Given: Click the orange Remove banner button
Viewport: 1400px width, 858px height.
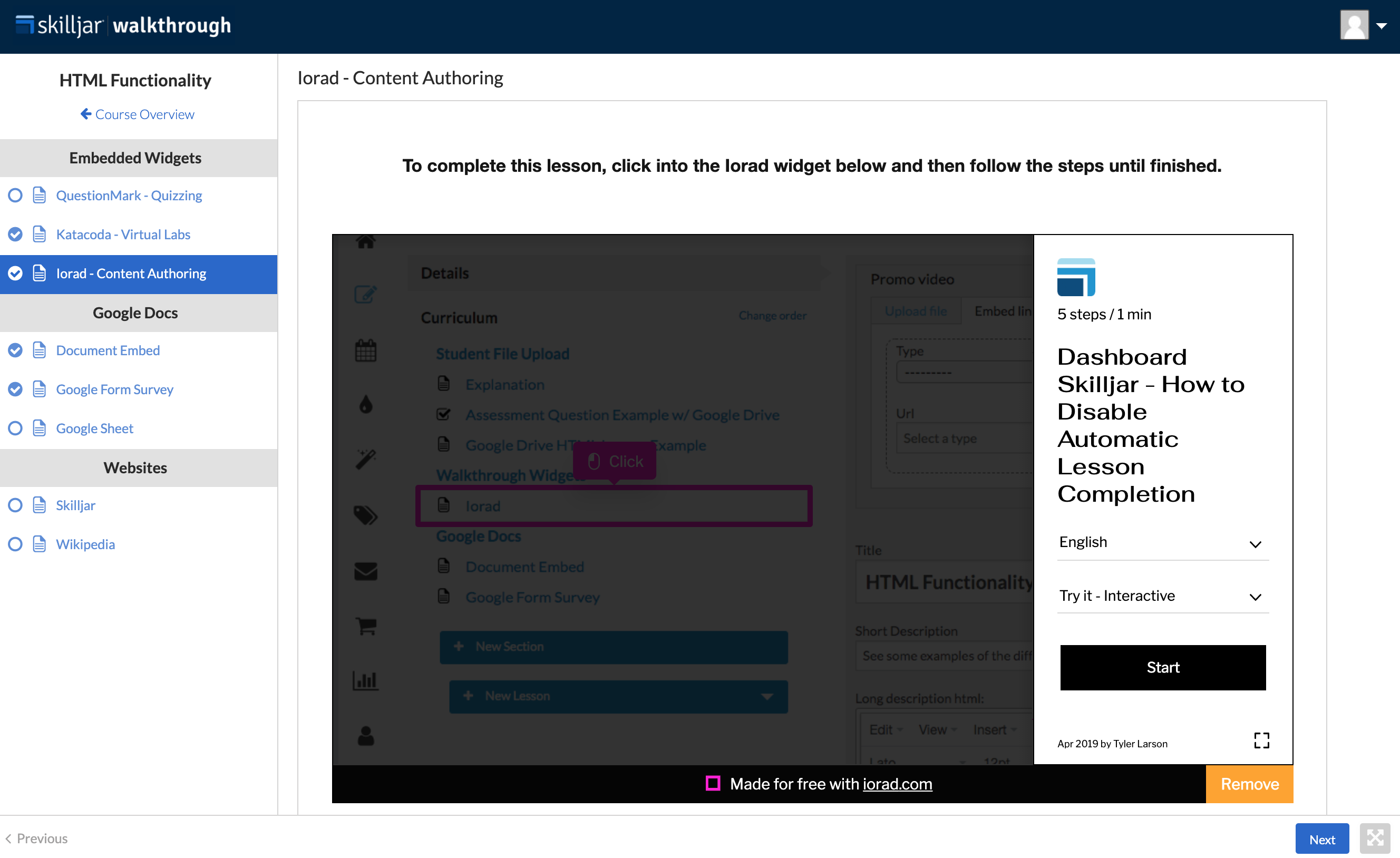Looking at the screenshot, I should [1249, 784].
